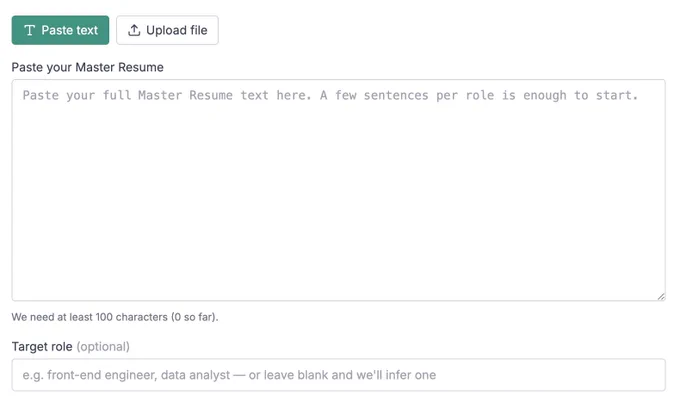Viewport: 680px width, 402px height.
Task: Grab the textarea resize handle corner
Action: [660, 296]
